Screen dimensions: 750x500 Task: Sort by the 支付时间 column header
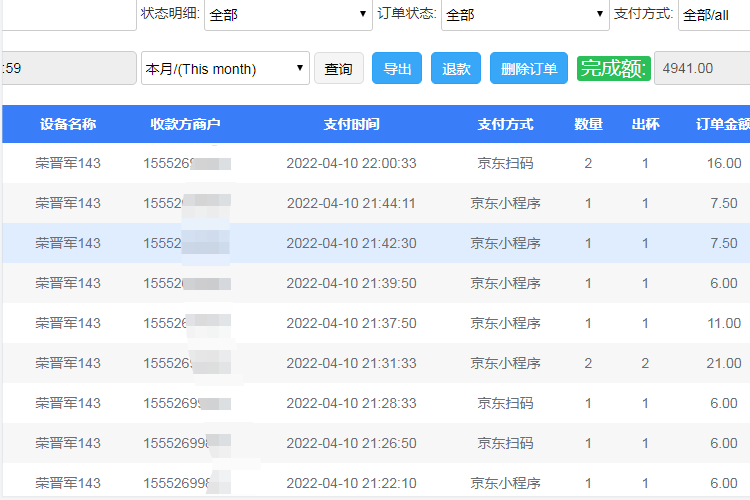[x=351, y=124]
